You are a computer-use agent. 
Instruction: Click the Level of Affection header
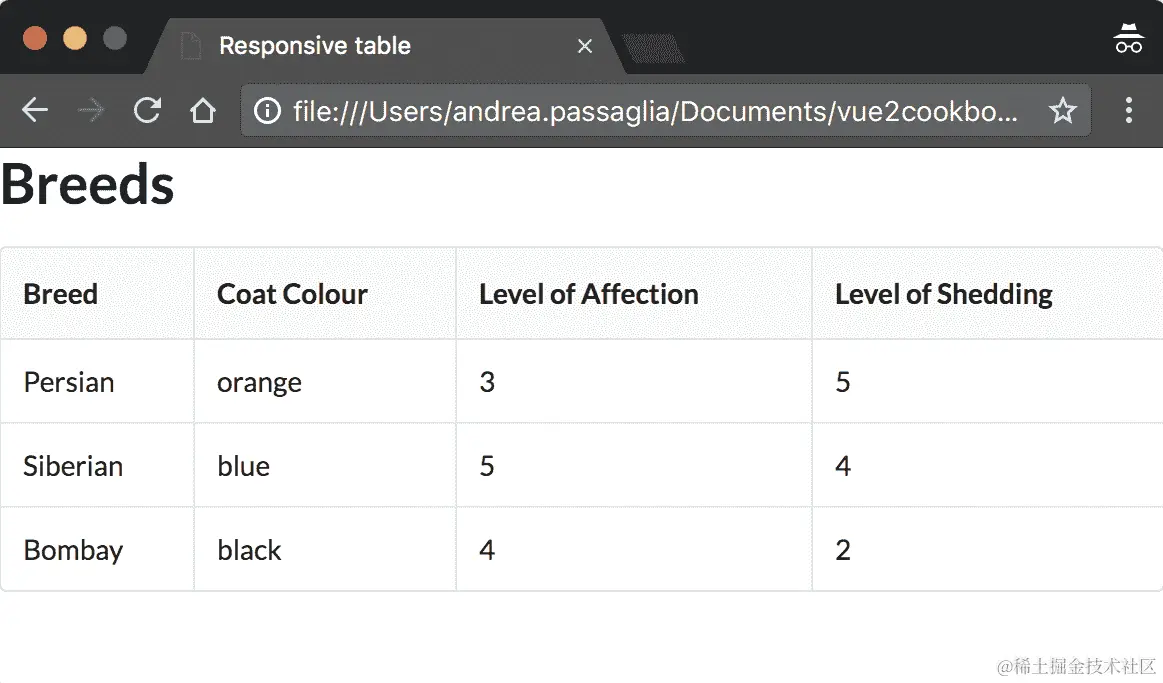588,294
